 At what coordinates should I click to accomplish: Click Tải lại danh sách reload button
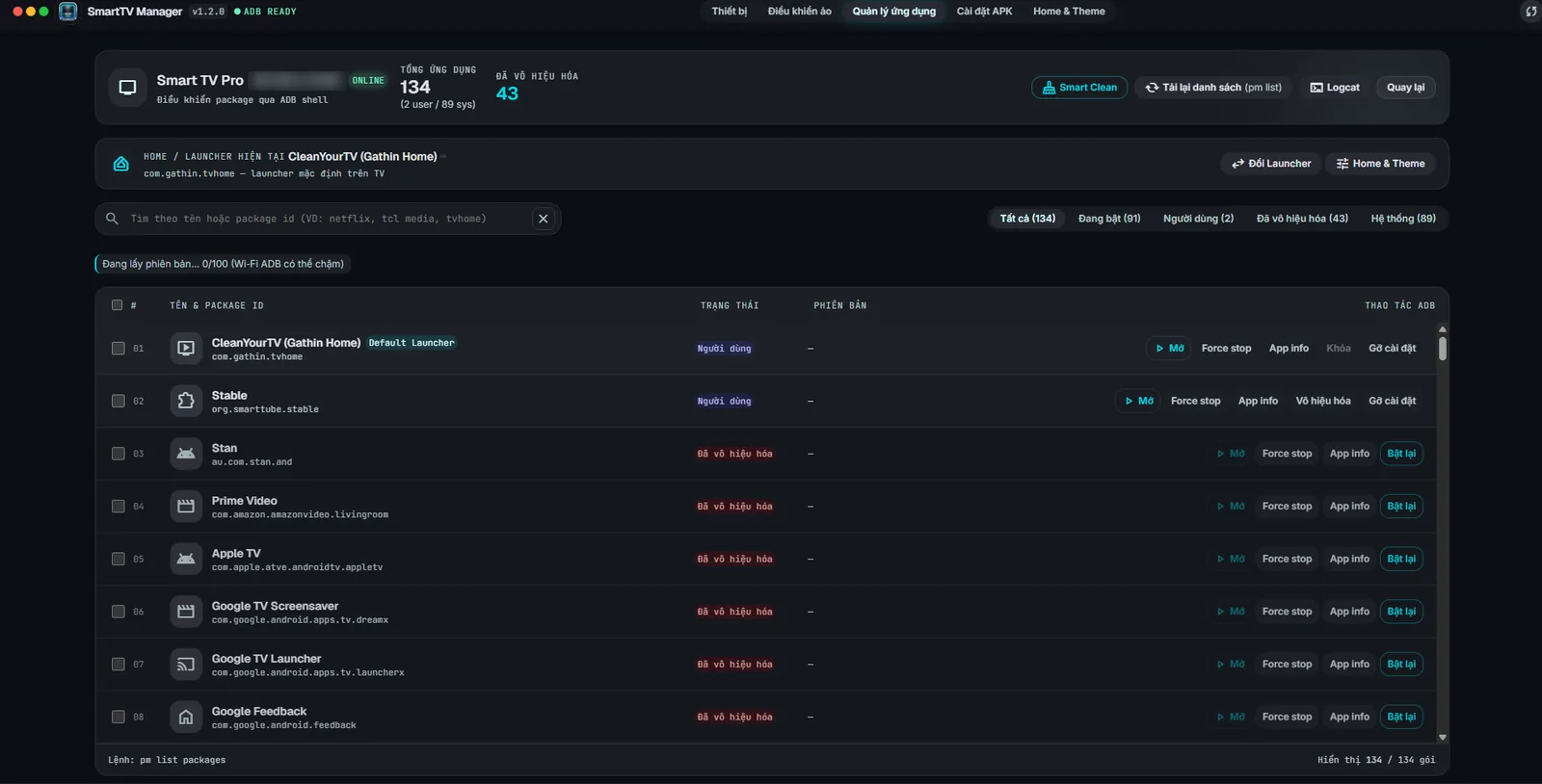click(1213, 88)
